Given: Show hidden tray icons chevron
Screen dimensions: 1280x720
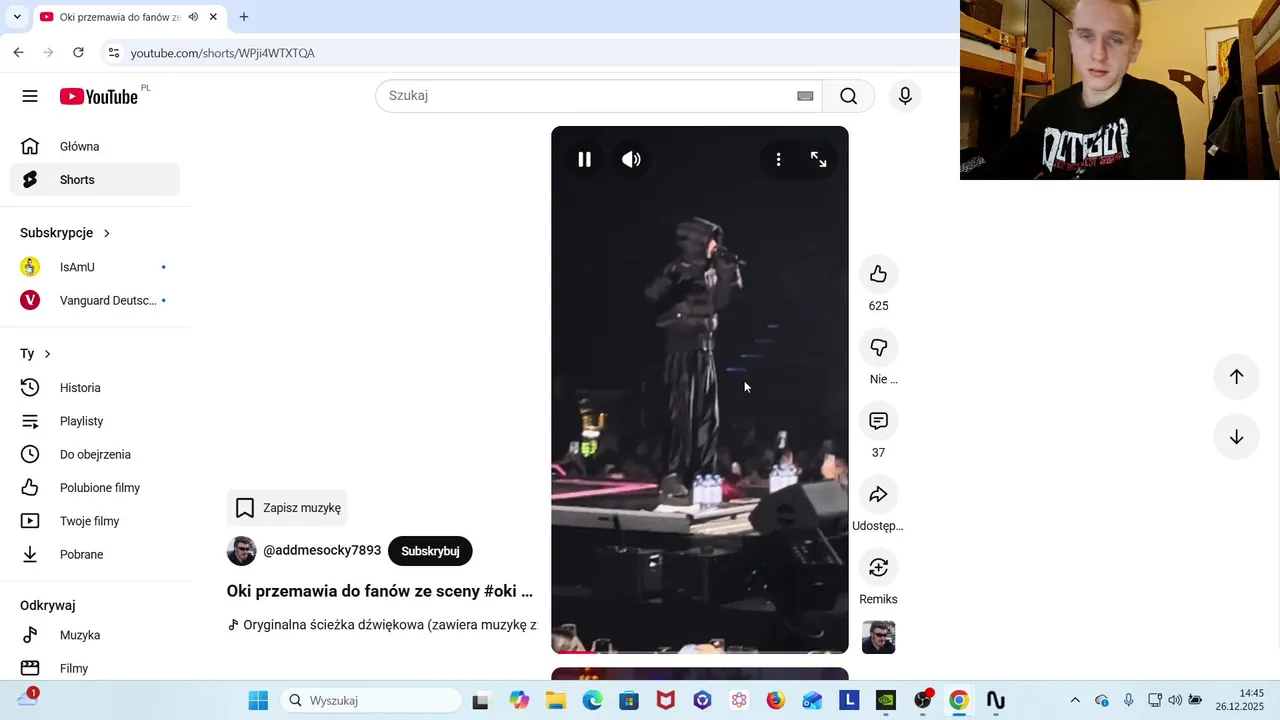Looking at the screenshot, I should pyautogui.click(x=1075, y=700).
